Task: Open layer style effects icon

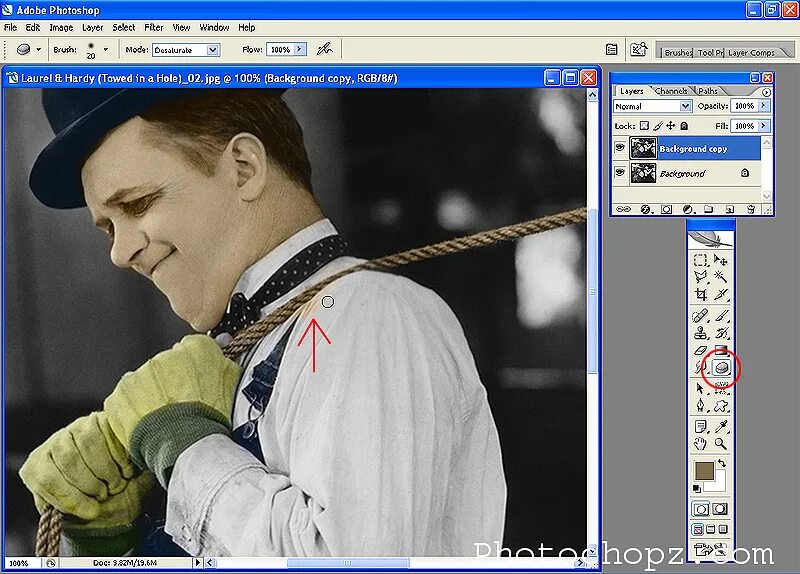Action: point(645,209)
